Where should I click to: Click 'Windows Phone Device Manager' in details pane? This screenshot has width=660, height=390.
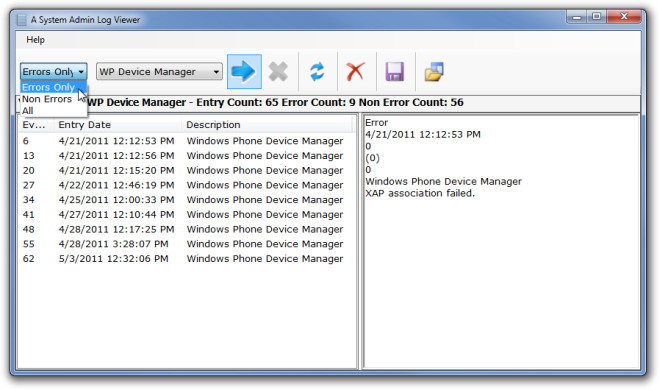point(443,181)
